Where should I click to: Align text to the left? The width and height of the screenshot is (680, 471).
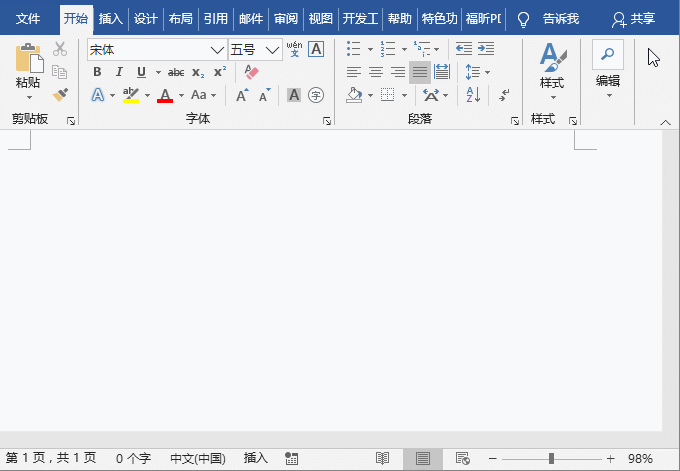(x=354, y=72)
